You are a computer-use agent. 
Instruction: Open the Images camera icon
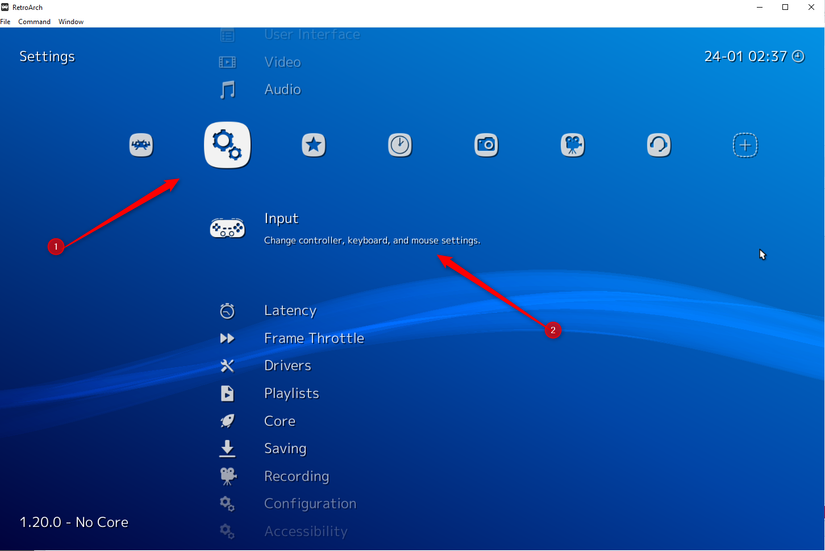coord(486,145)
